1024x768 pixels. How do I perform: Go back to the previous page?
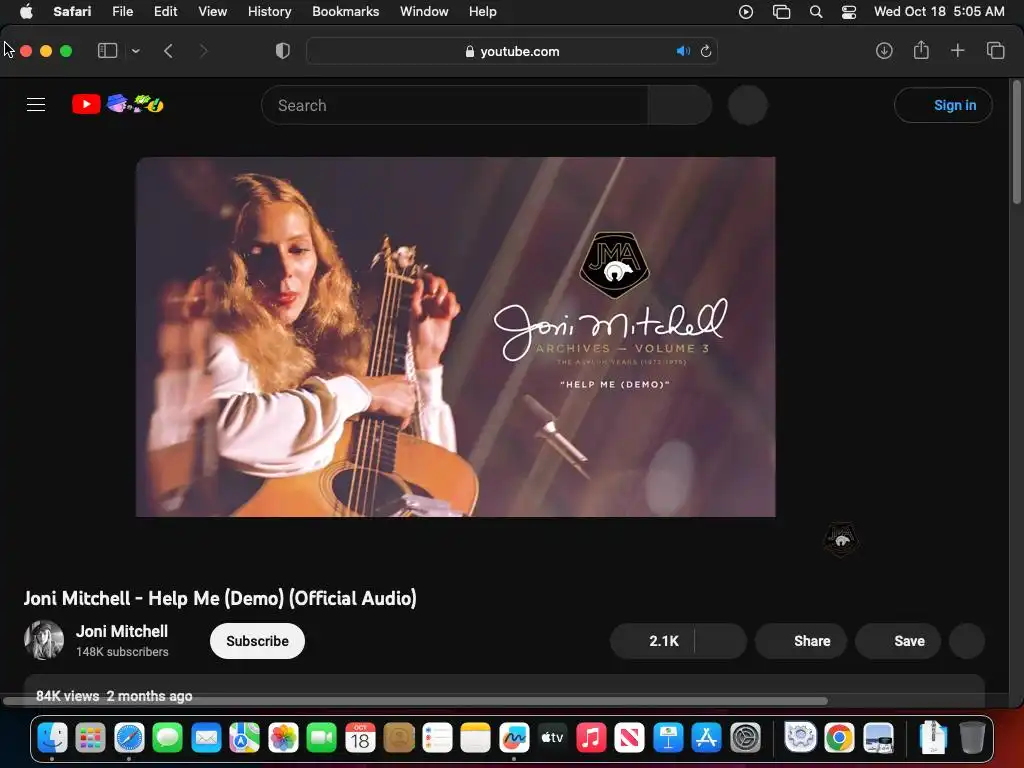click(168, 51)
